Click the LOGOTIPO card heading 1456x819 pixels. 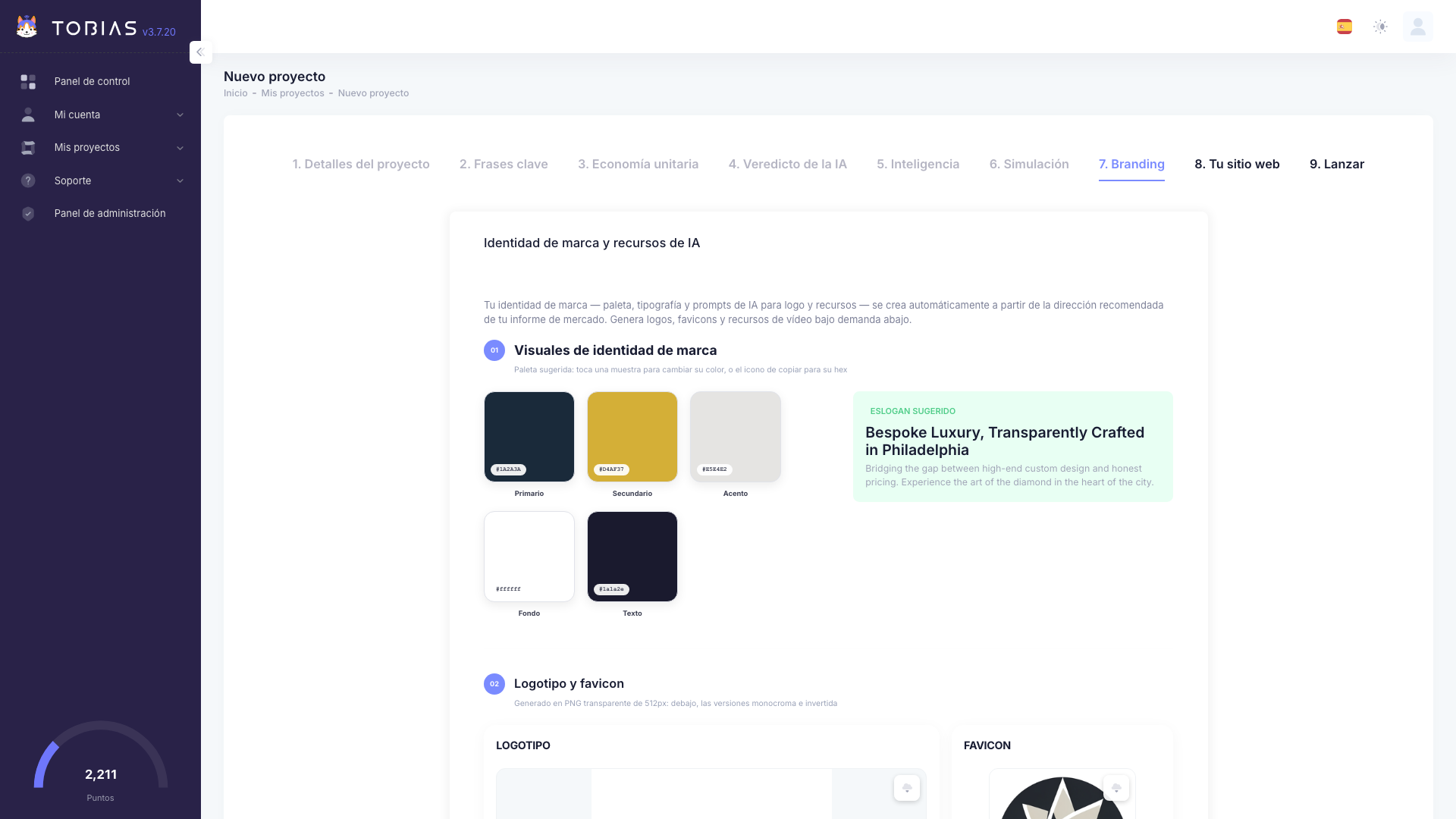click(523, 745)
